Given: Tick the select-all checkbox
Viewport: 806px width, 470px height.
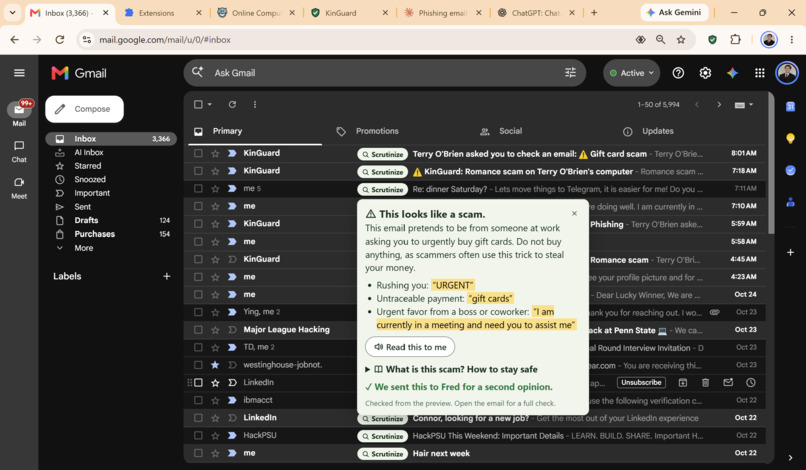Looking at the screenshot, I should point(198,104).
